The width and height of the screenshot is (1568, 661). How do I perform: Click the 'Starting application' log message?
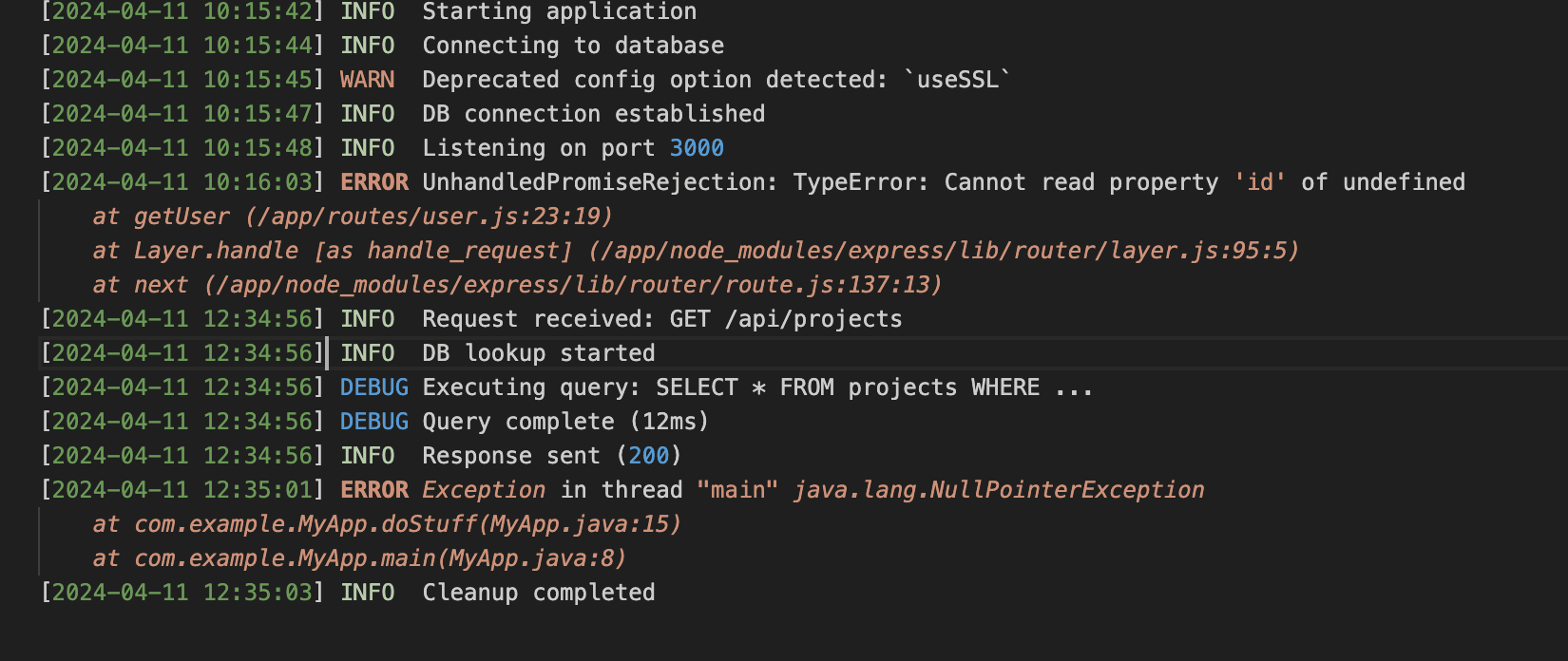(559, 11)
